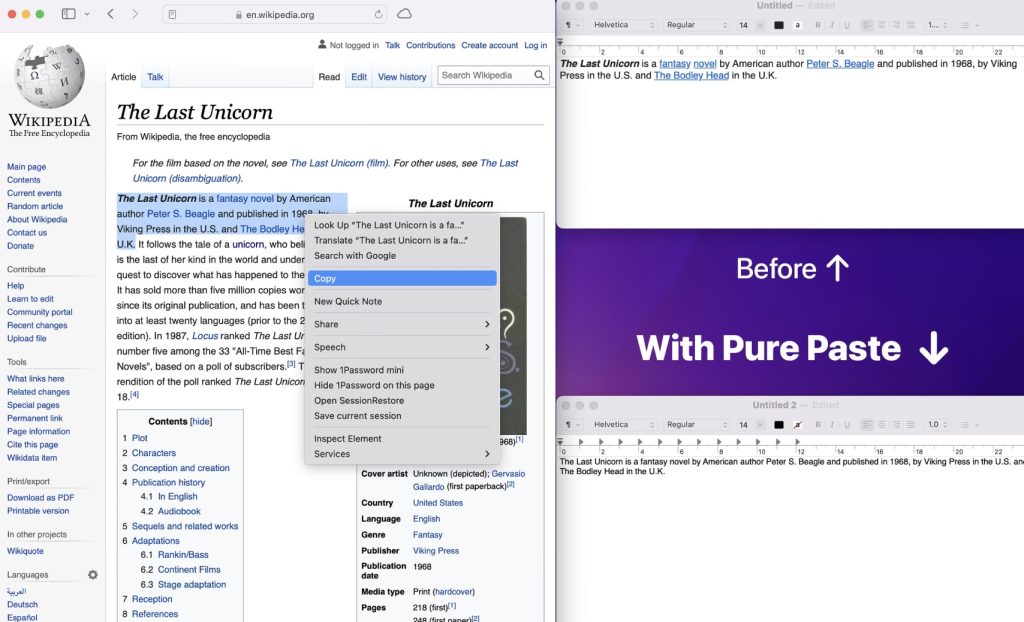Toggle the Safari sidebar button
Image resolution: width=1024 pixels, height=622 pixels.
(x=69, y=14)
